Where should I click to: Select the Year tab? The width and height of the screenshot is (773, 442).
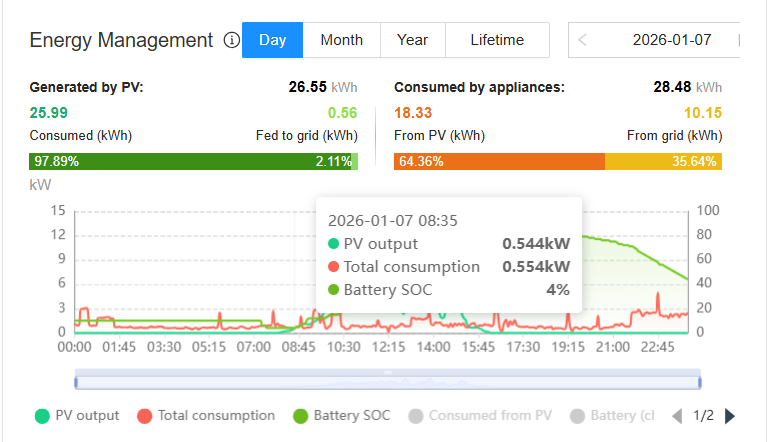coord(412,41)
